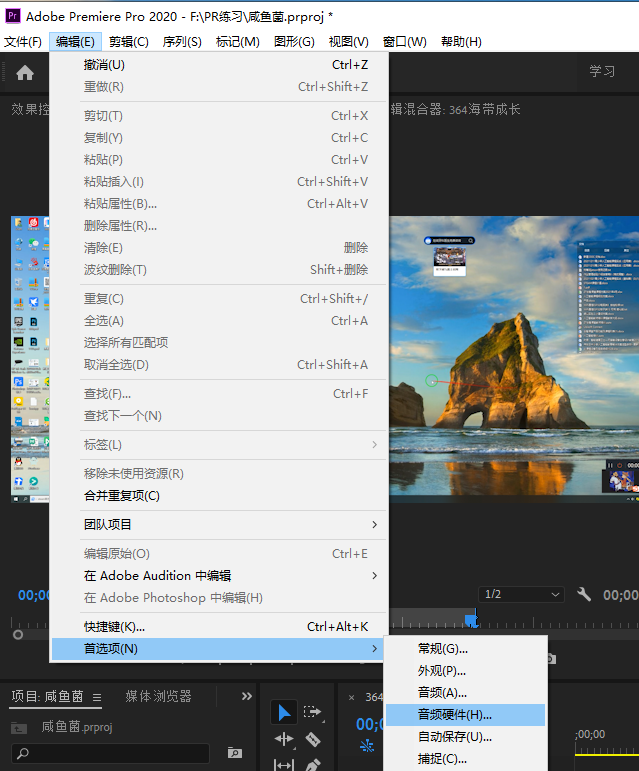Select 全选(A) menu entry
The width and height of the screenshot is (639, 771).
[x=218, y=321]
